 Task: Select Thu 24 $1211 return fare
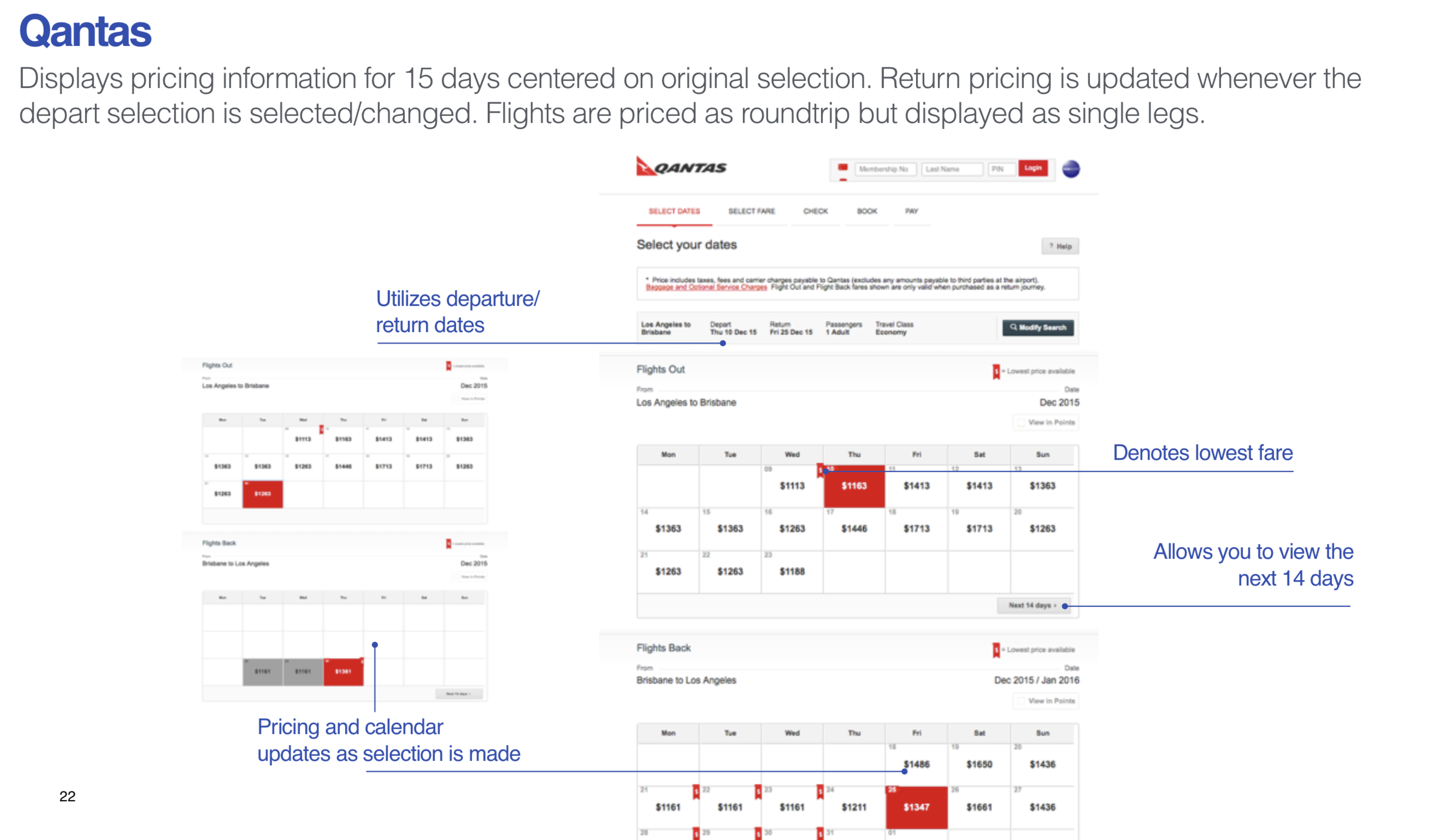click(x=854, y=808)
